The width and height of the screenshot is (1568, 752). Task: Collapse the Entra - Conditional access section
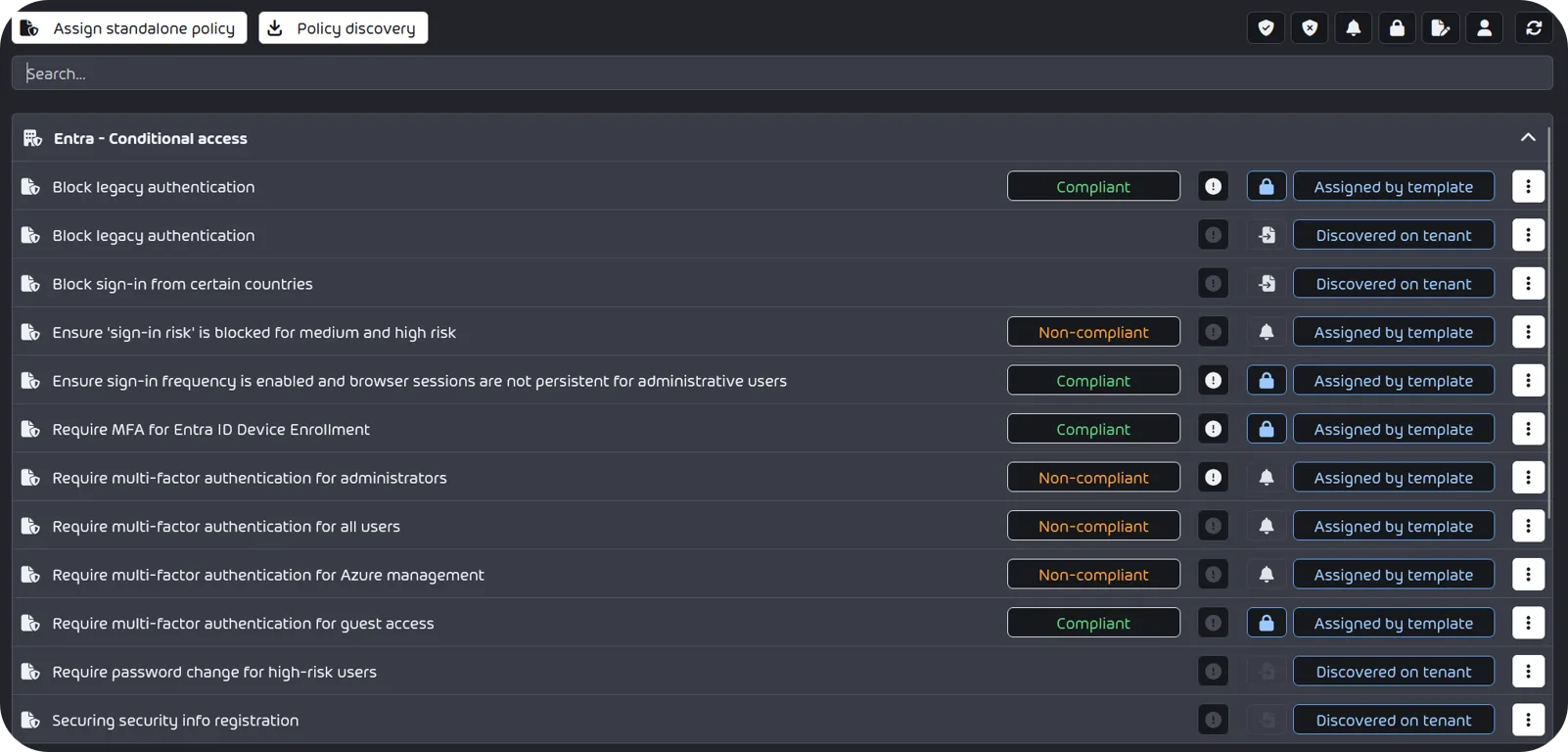pos(1528,138)
